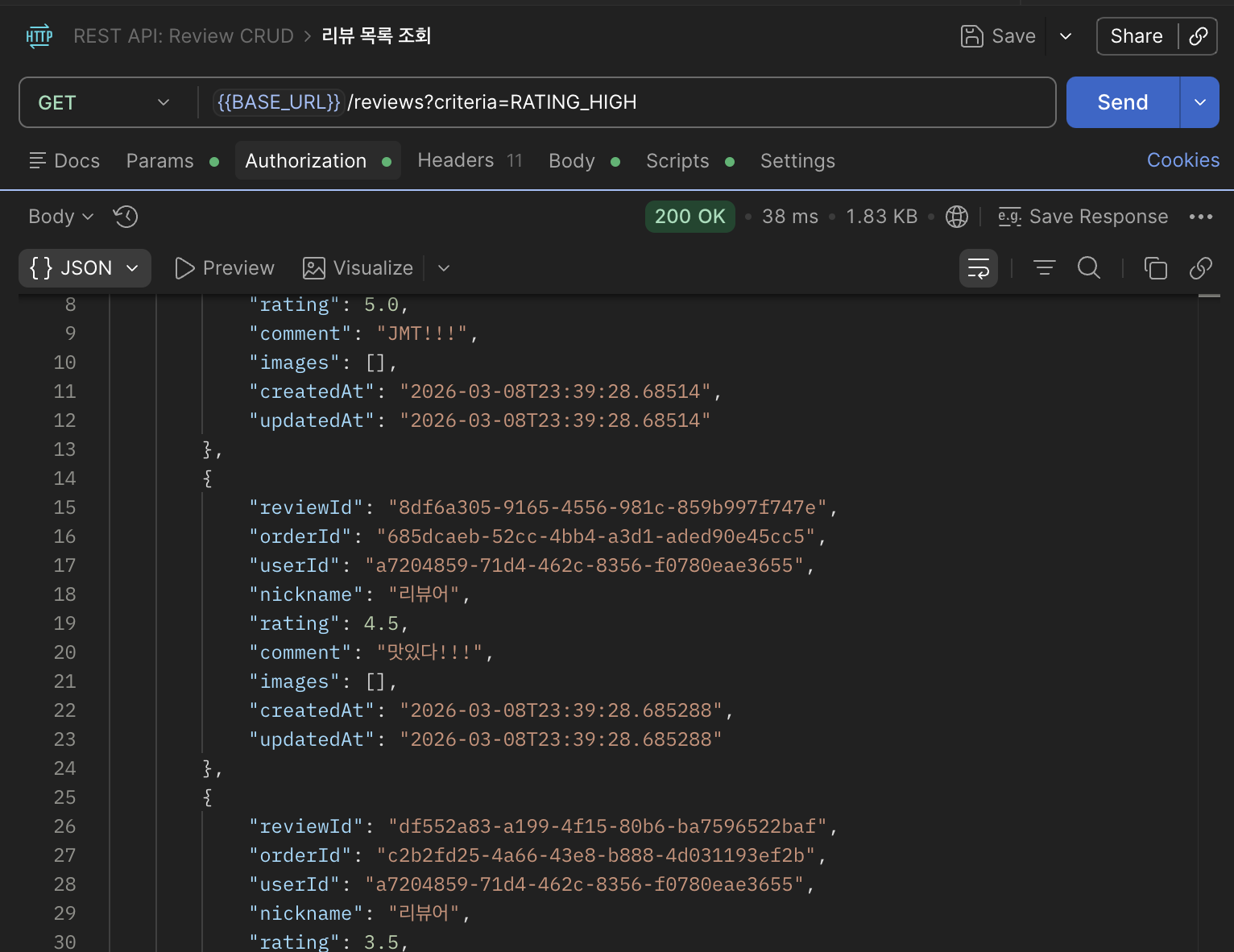Open the Settings tab
The width and height of the screenshot is (1234, 952).
point(797,161)
